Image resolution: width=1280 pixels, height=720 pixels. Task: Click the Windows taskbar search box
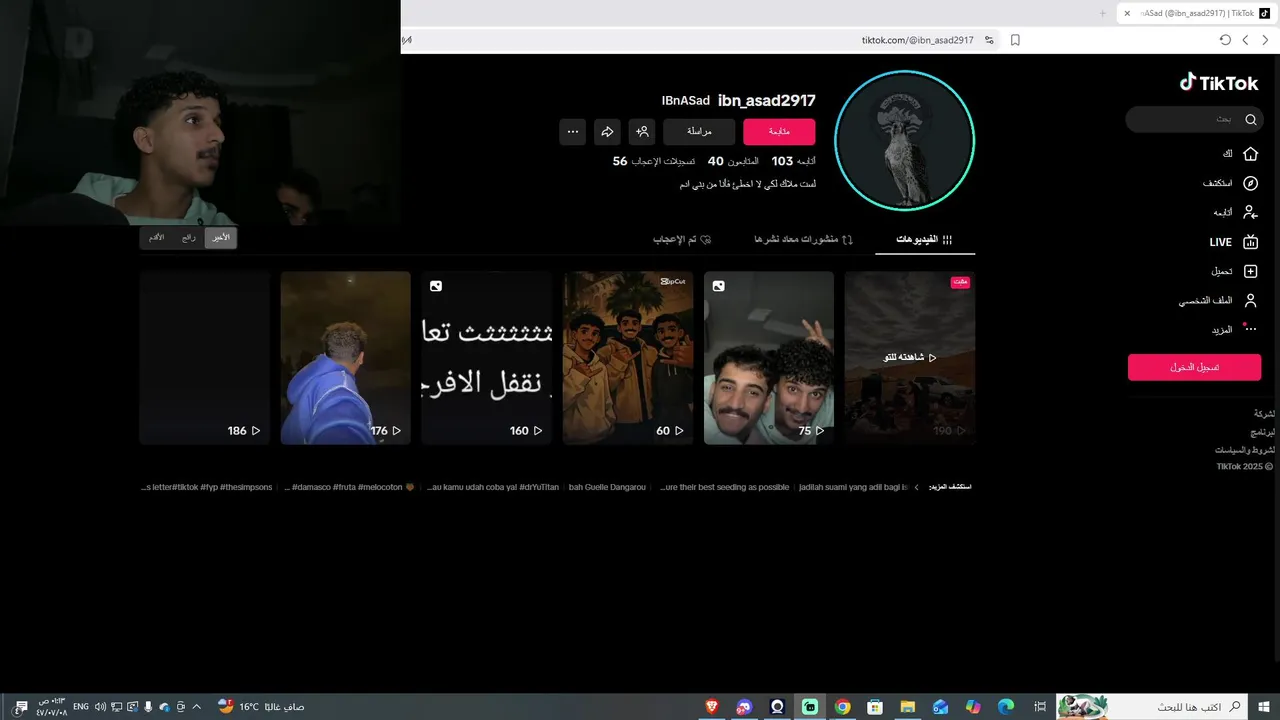1152,706
